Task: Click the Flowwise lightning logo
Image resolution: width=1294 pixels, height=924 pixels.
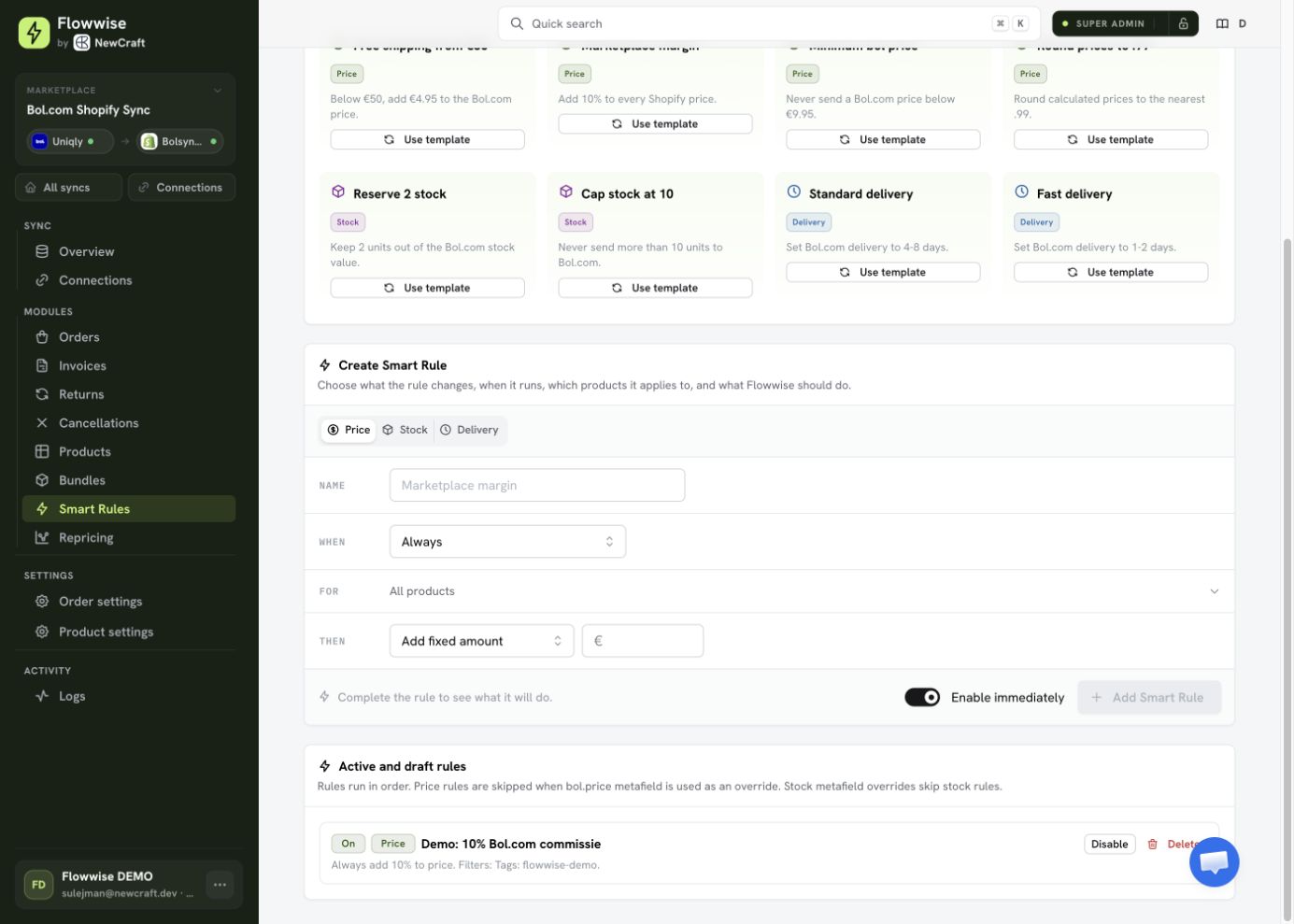Action: click(x=34, y=33)
